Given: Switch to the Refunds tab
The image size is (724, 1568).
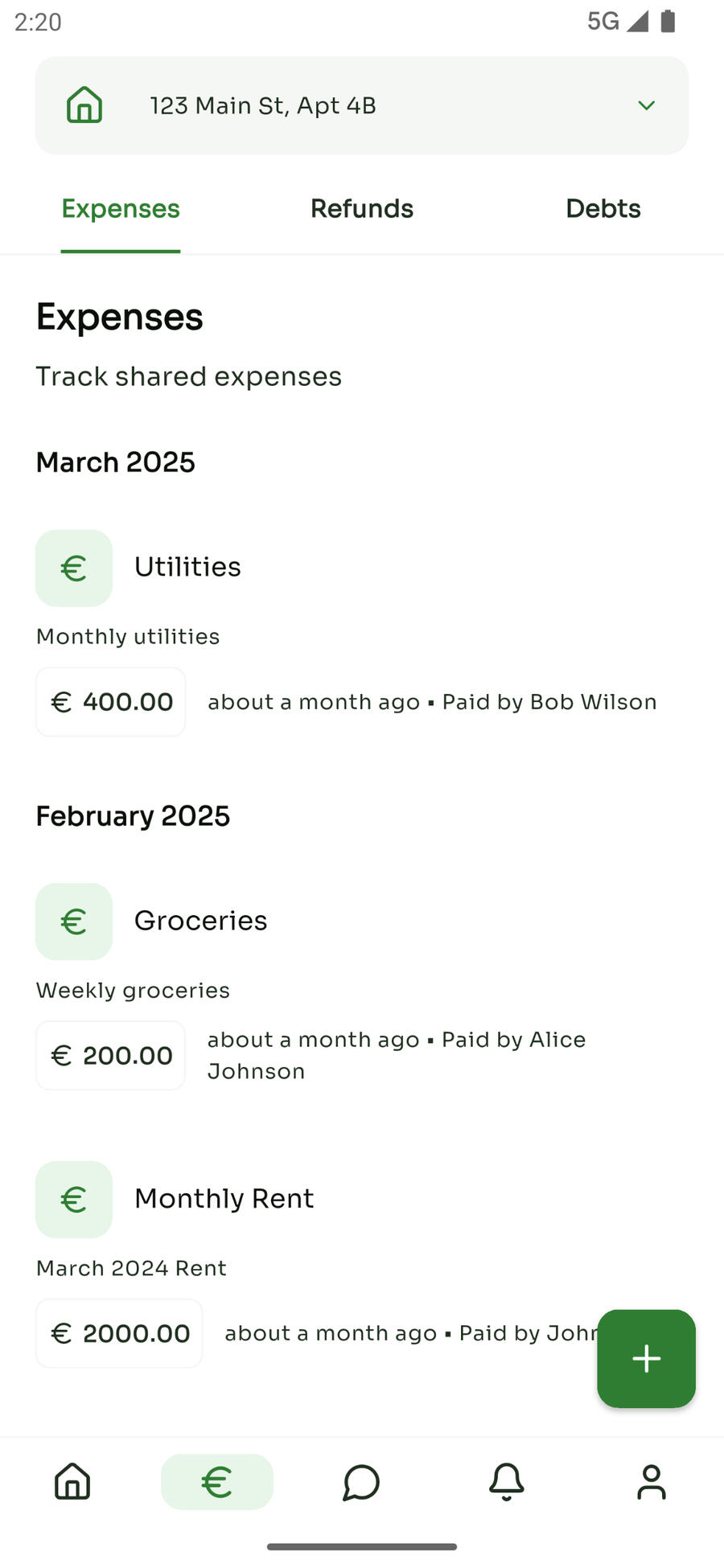Looking at the screenshot, I should pyautogui.click(x=362, y=209).
